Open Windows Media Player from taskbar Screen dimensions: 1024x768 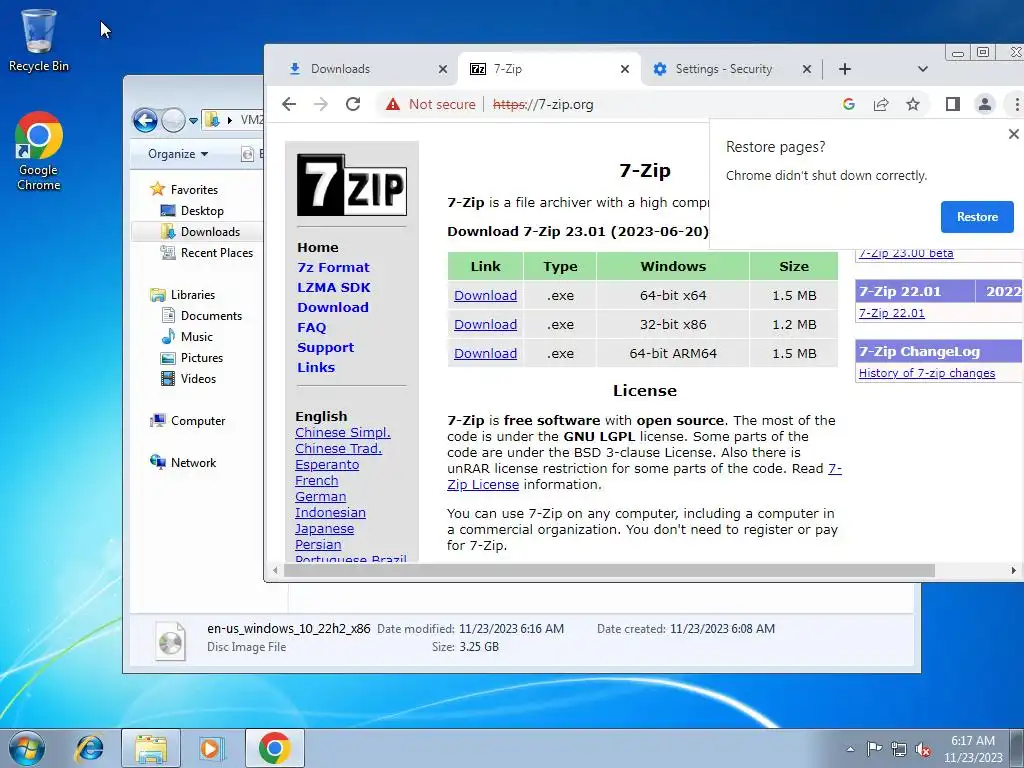point(212,748)
